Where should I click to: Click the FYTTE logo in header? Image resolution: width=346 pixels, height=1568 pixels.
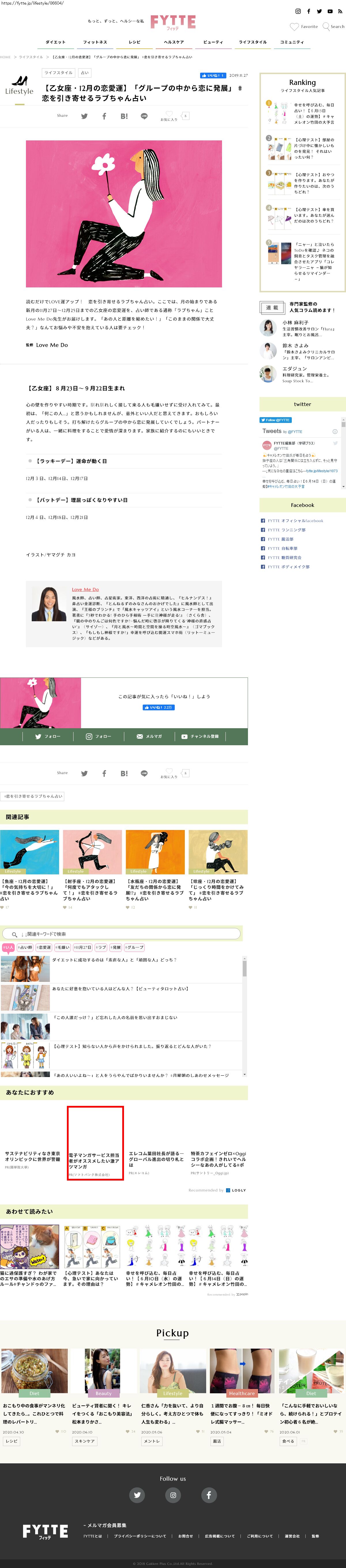173,22
